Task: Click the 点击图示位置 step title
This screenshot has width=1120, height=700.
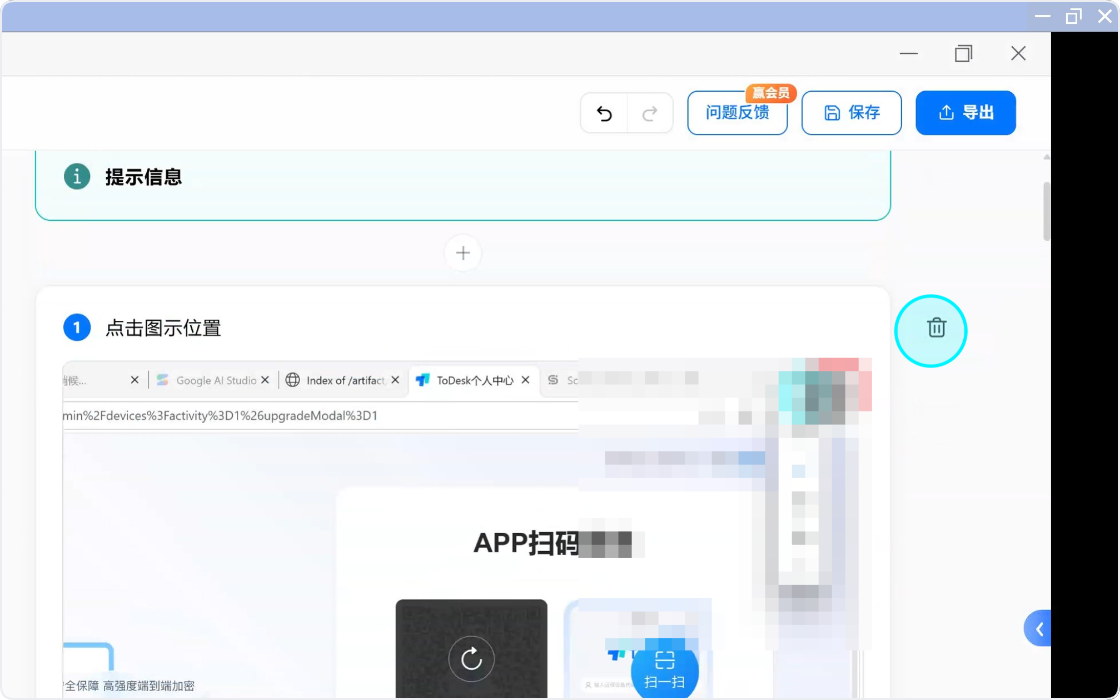Action: point(164,328)
